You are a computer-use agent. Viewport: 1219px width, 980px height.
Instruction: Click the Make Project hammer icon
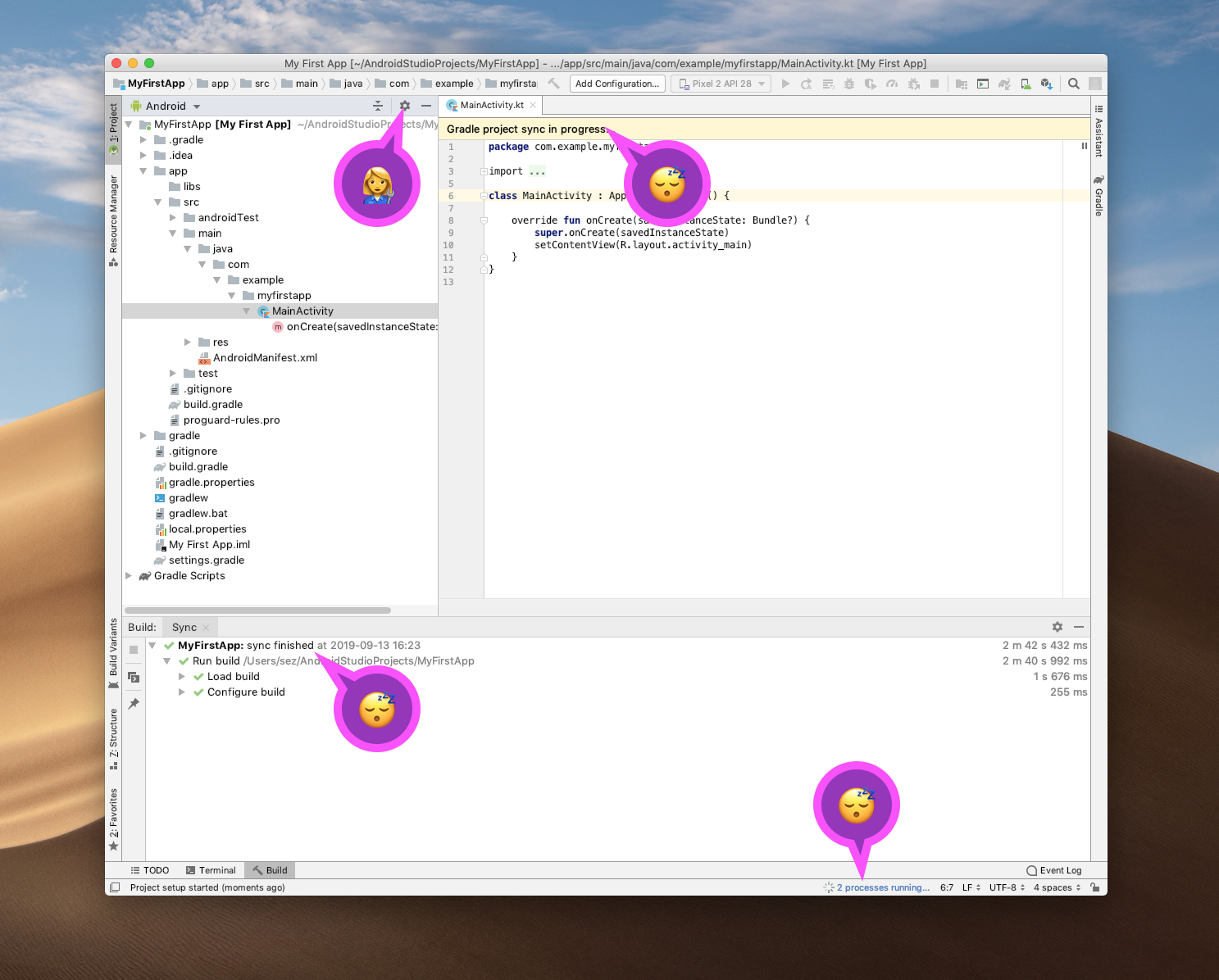(x=554, y=84)
